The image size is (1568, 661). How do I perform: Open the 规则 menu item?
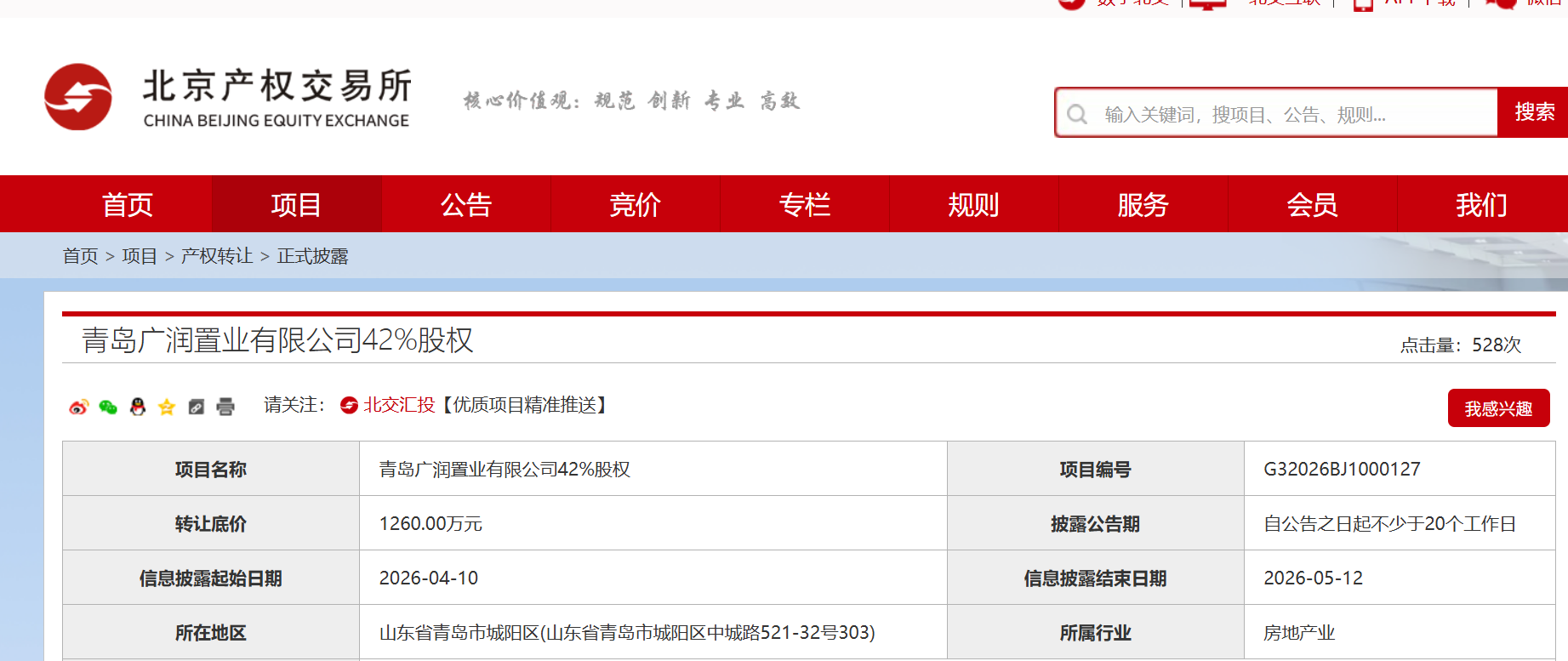973,204
